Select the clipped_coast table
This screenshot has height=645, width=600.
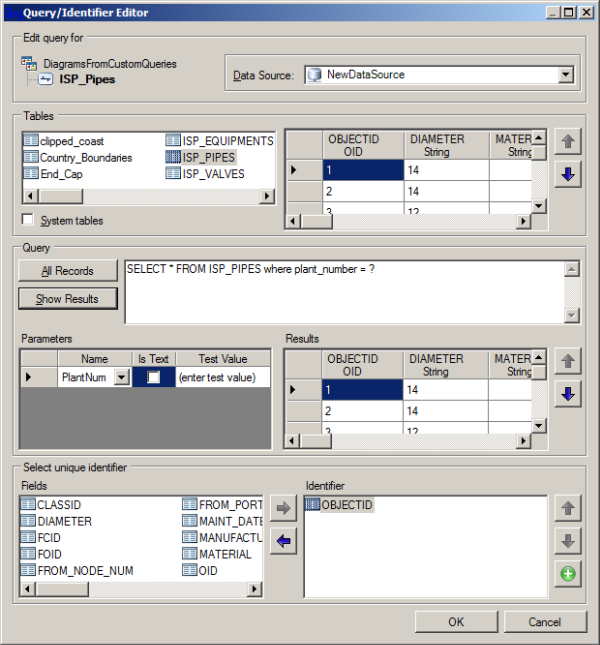point(64,141)
